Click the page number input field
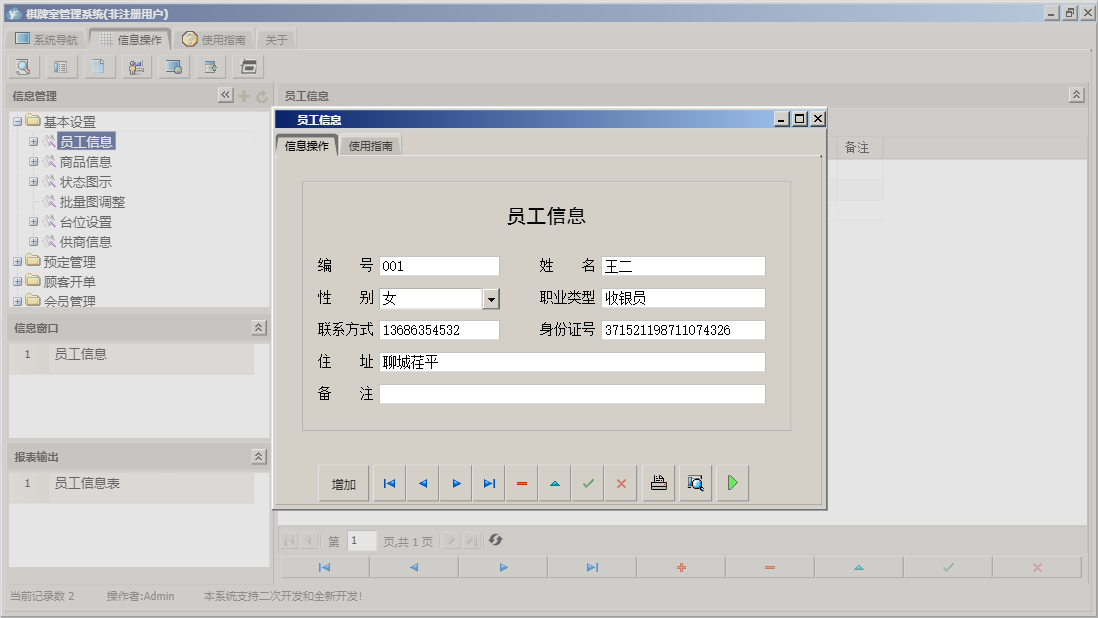The image size is (1098, 618). pos(361,541)
